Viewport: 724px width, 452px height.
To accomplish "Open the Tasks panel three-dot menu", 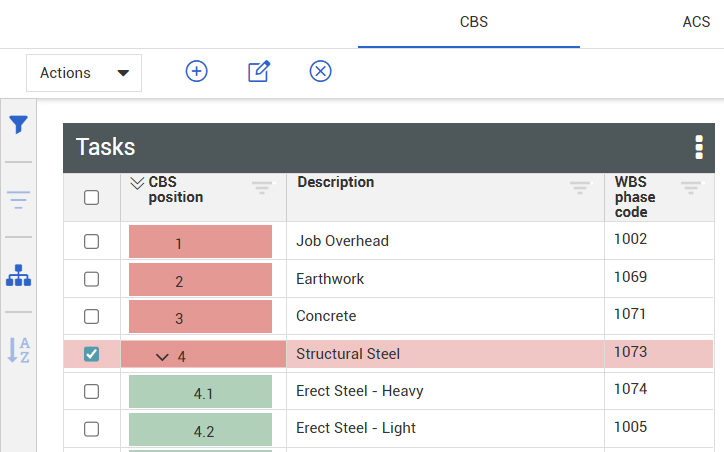I will 699,148.
